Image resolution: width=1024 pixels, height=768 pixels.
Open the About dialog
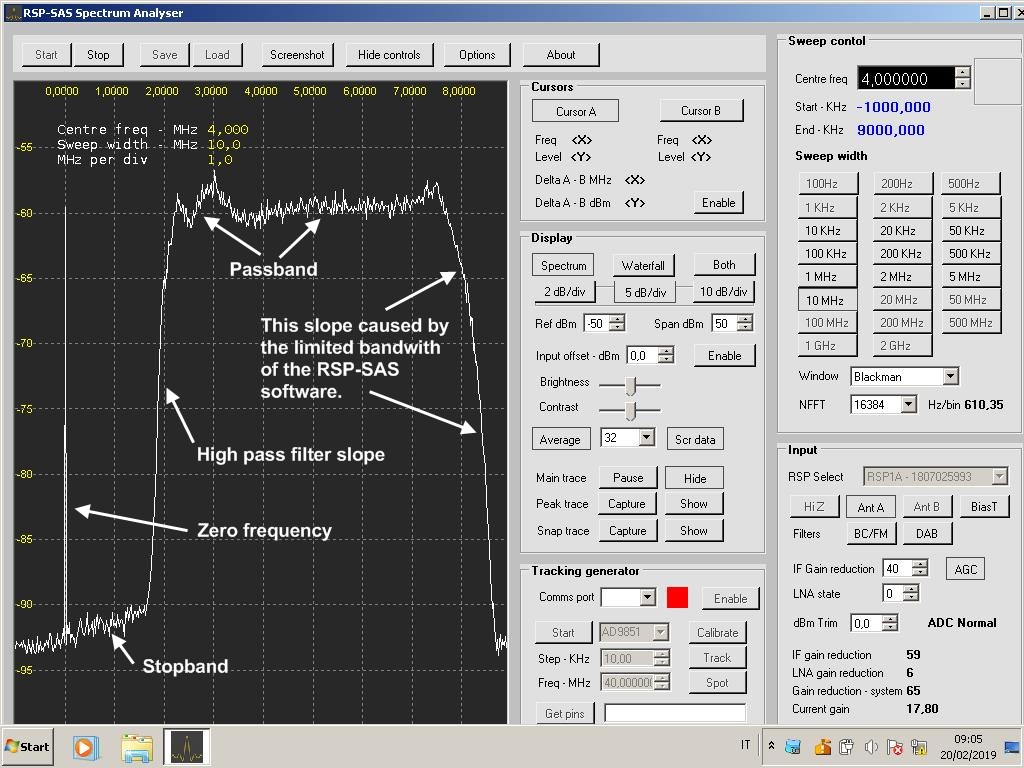(560, 55)
